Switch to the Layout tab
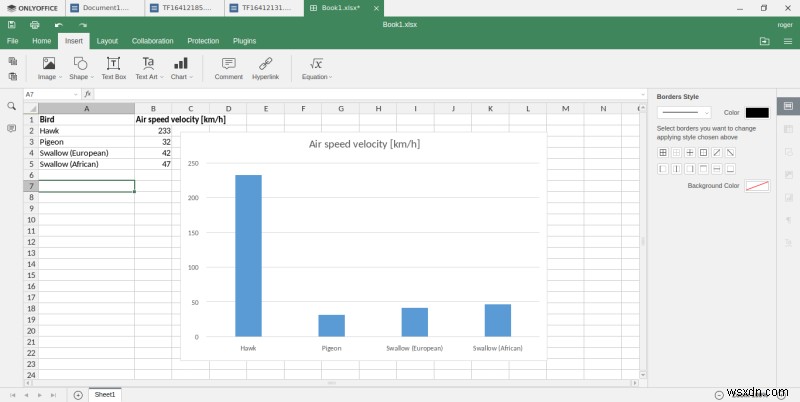This screenshot has height=402, width=800. (x=107, y=41)
